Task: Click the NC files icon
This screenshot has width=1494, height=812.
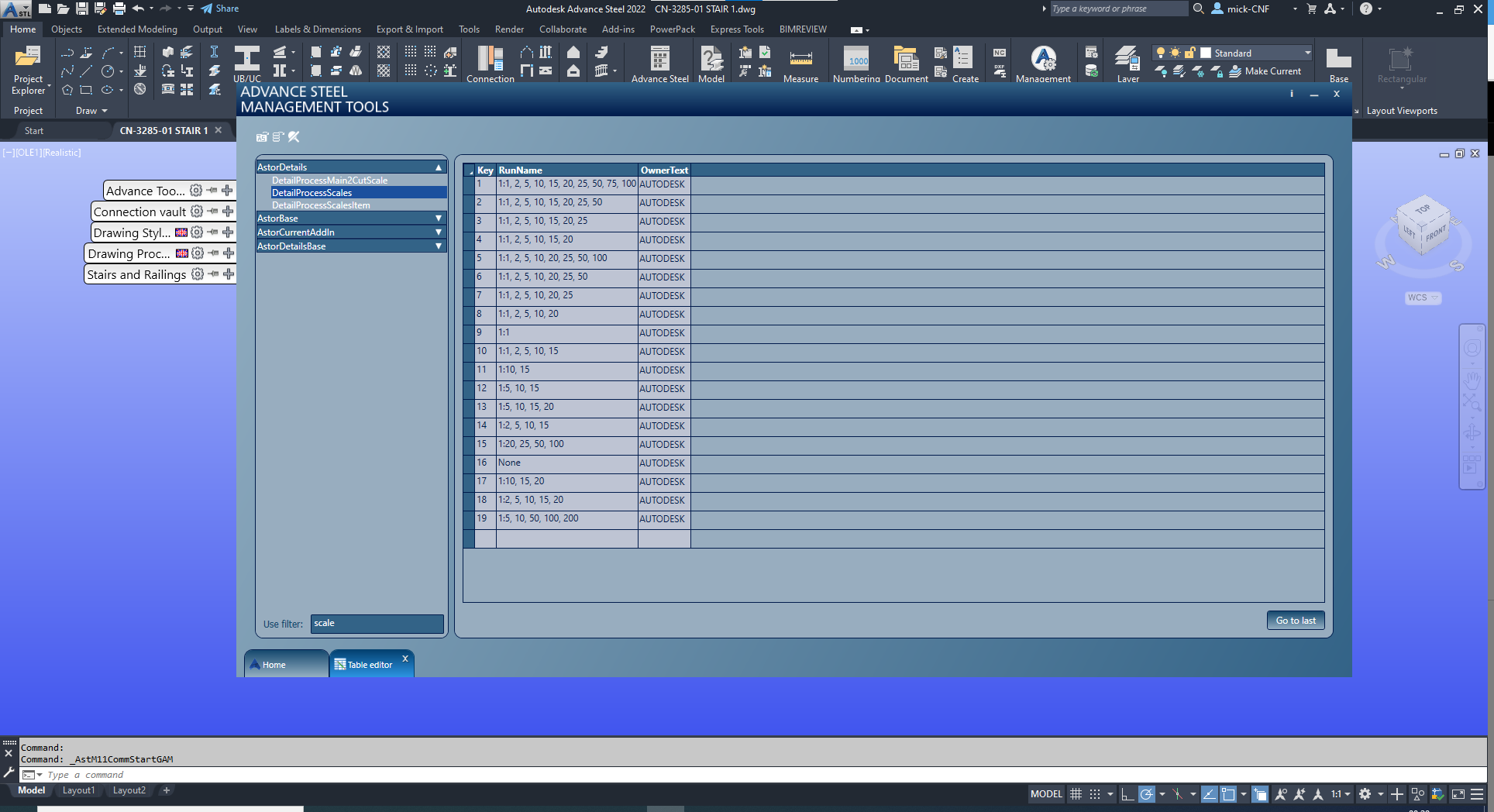Action: 1000,53
